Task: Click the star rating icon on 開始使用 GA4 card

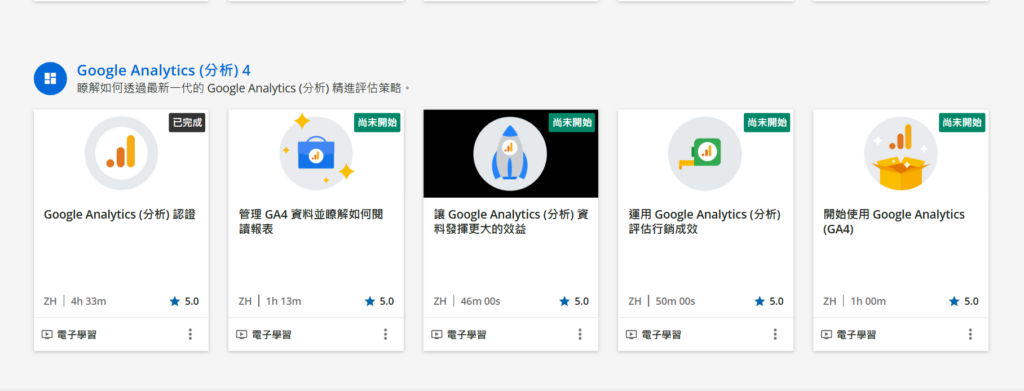Action: [x=954, y=301]
